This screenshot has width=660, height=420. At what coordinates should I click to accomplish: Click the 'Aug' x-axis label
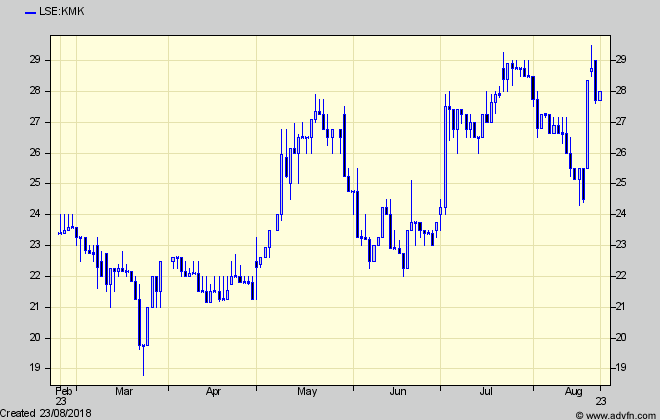pos(573,391)
